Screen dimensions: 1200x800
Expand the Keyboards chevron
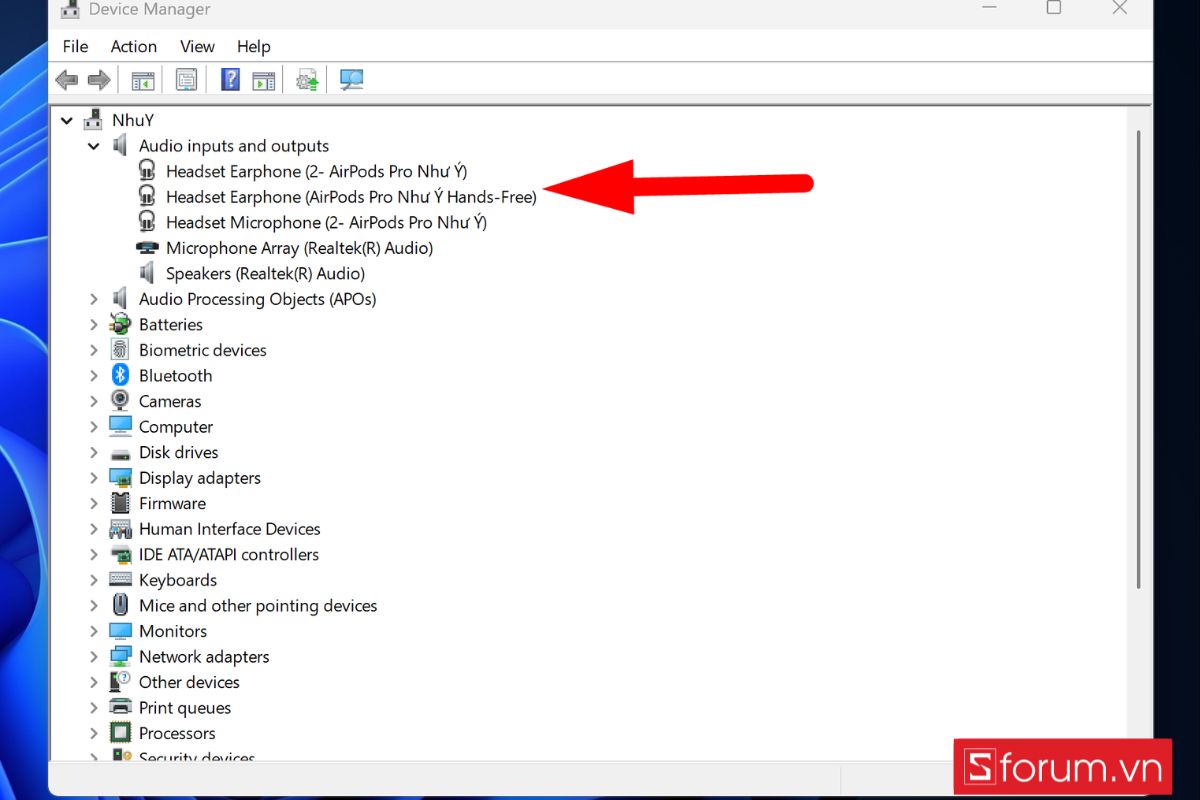pos(94,580)
